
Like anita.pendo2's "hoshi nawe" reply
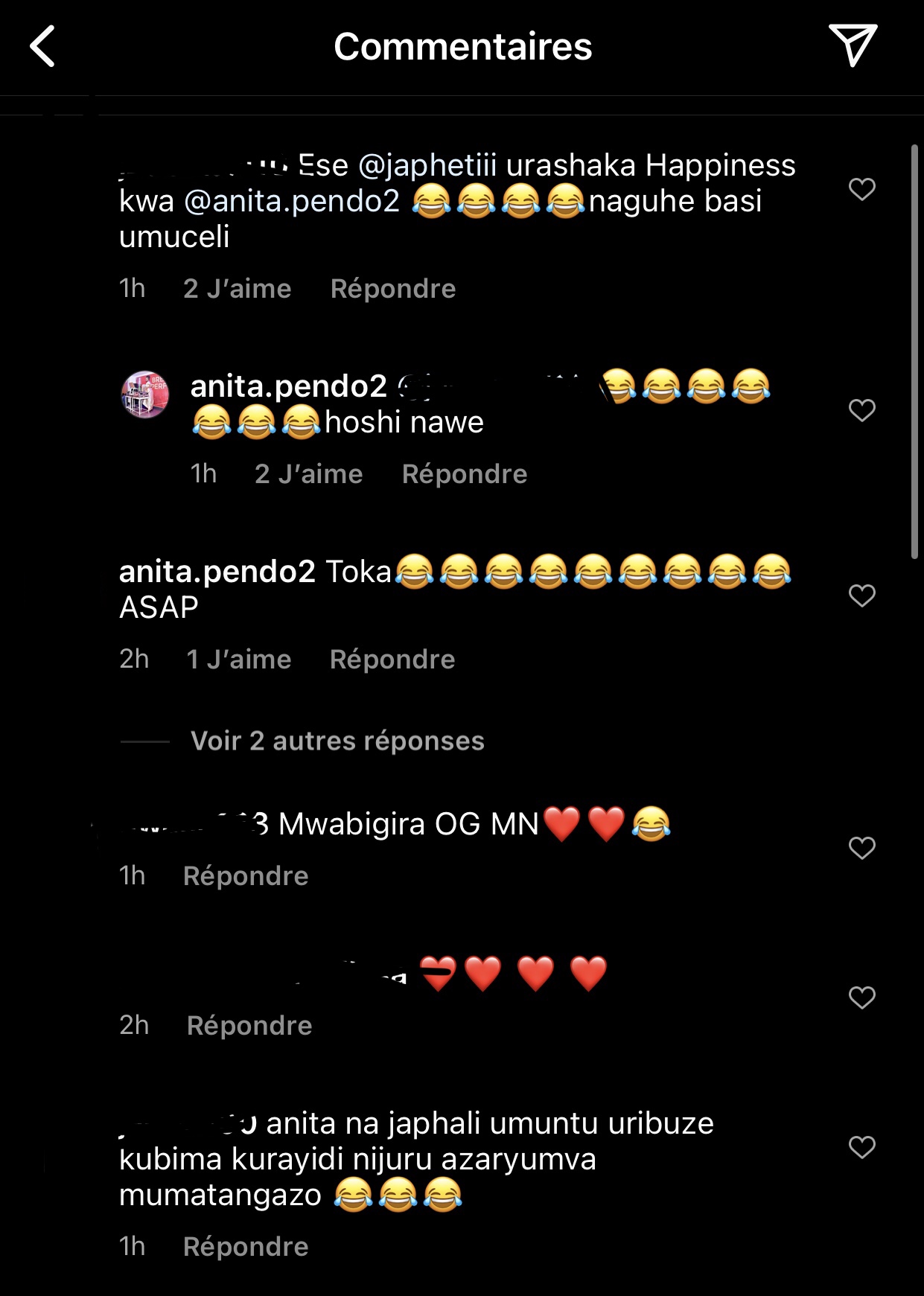(861, 410)
